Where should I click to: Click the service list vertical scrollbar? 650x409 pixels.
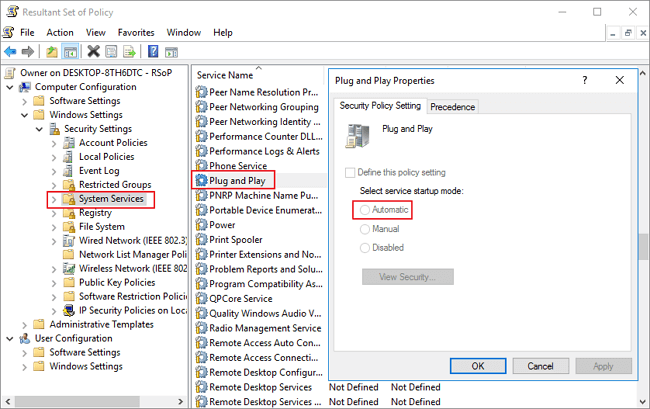pos(643,250)
